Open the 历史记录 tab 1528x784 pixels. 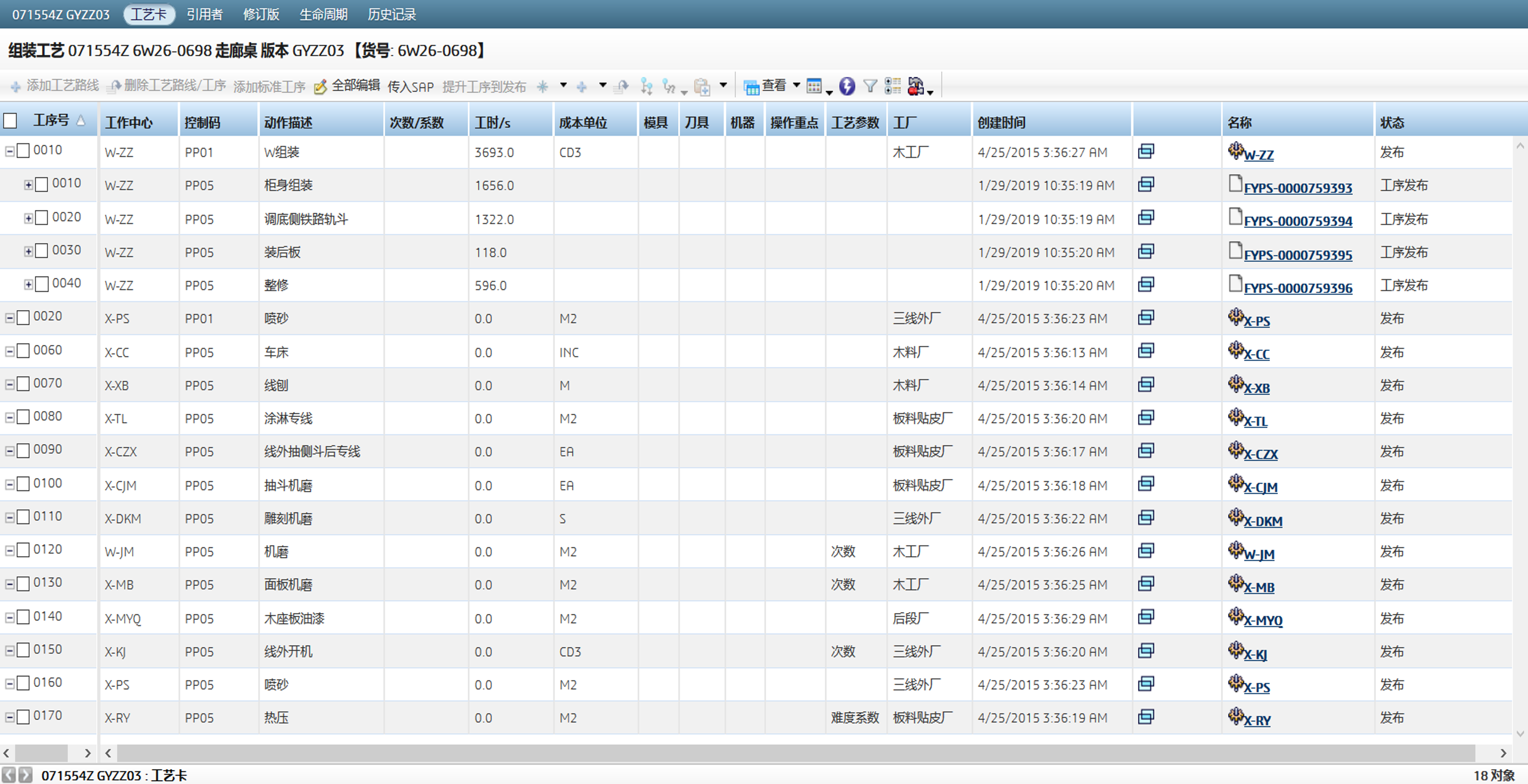(391, 14)
